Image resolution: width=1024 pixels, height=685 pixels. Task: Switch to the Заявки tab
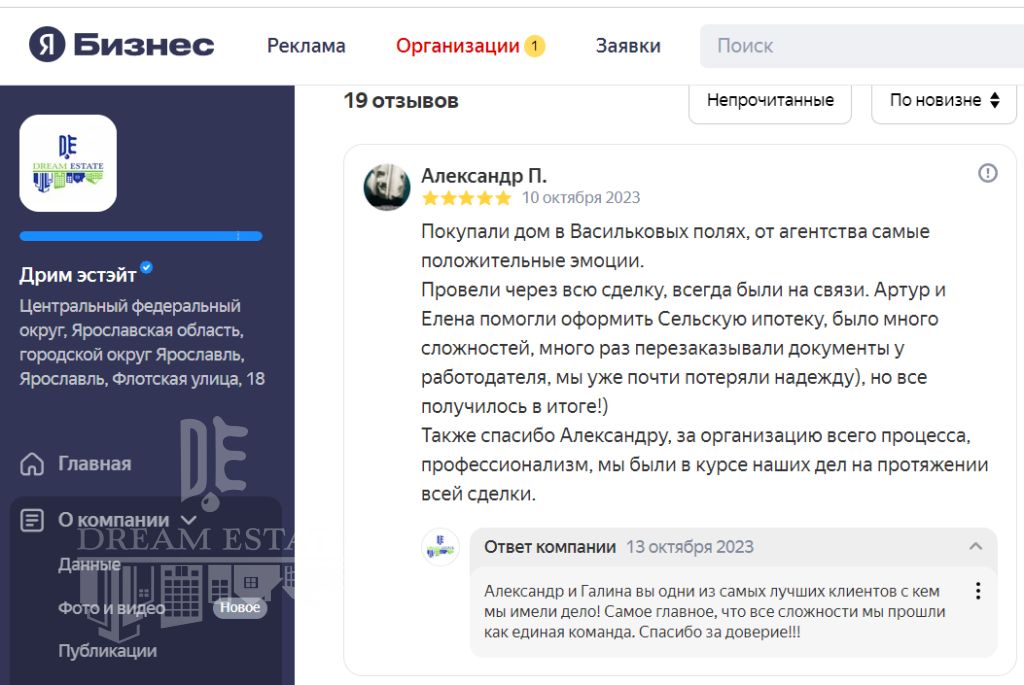coord(628,46)
